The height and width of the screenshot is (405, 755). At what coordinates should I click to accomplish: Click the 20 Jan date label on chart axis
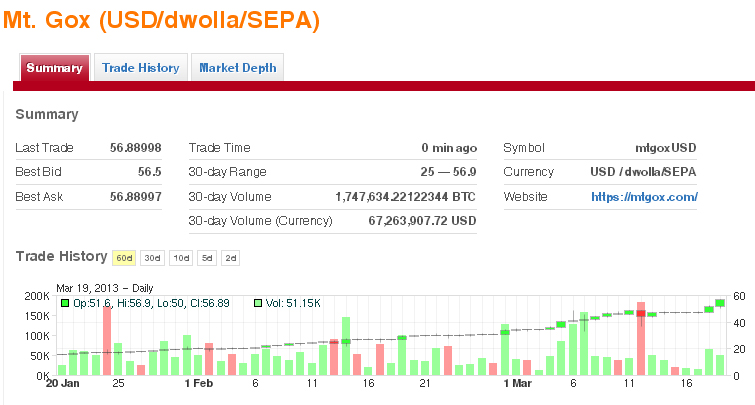(x=63, y=383)
